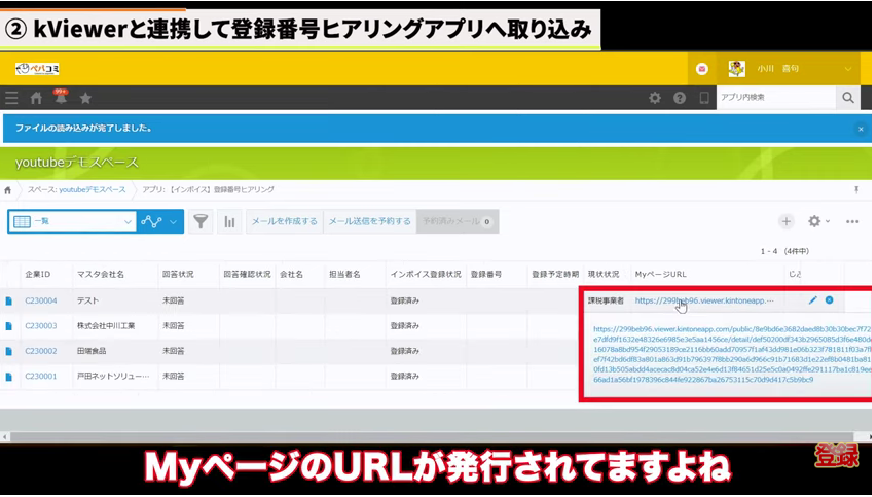Open the settings gear in header
This screenshot has height=497, width=872.
click(x=655, y=98)
